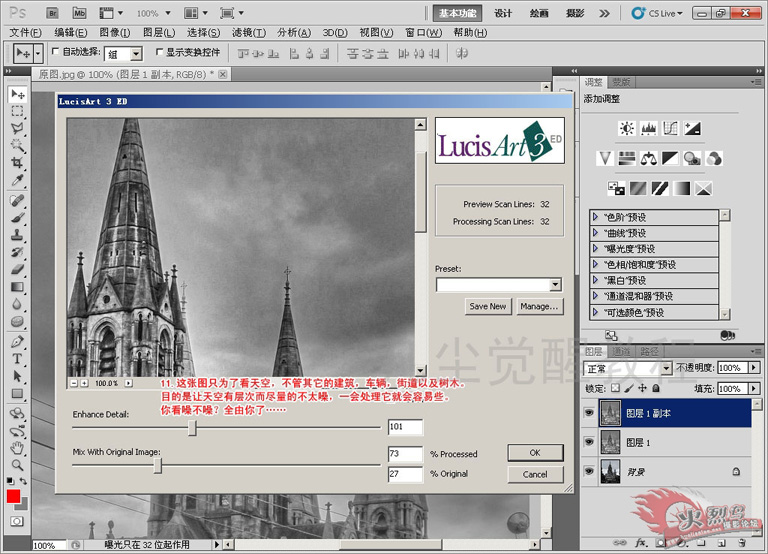Add an Exposure adjustment

coord(692,128)
